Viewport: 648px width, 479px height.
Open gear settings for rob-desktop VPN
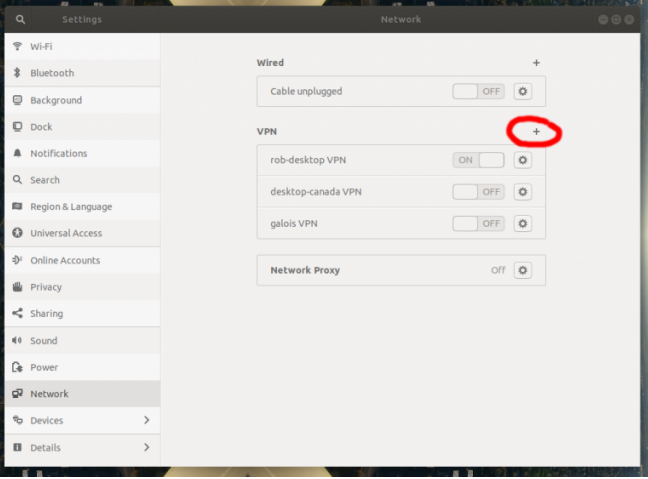(522, 160)
